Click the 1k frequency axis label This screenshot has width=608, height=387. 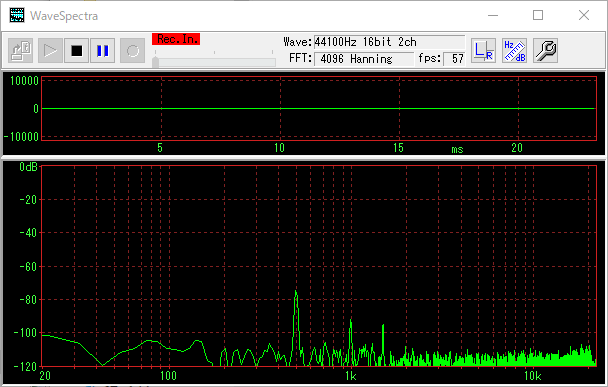pyautogui.click(x=351, y=376)
